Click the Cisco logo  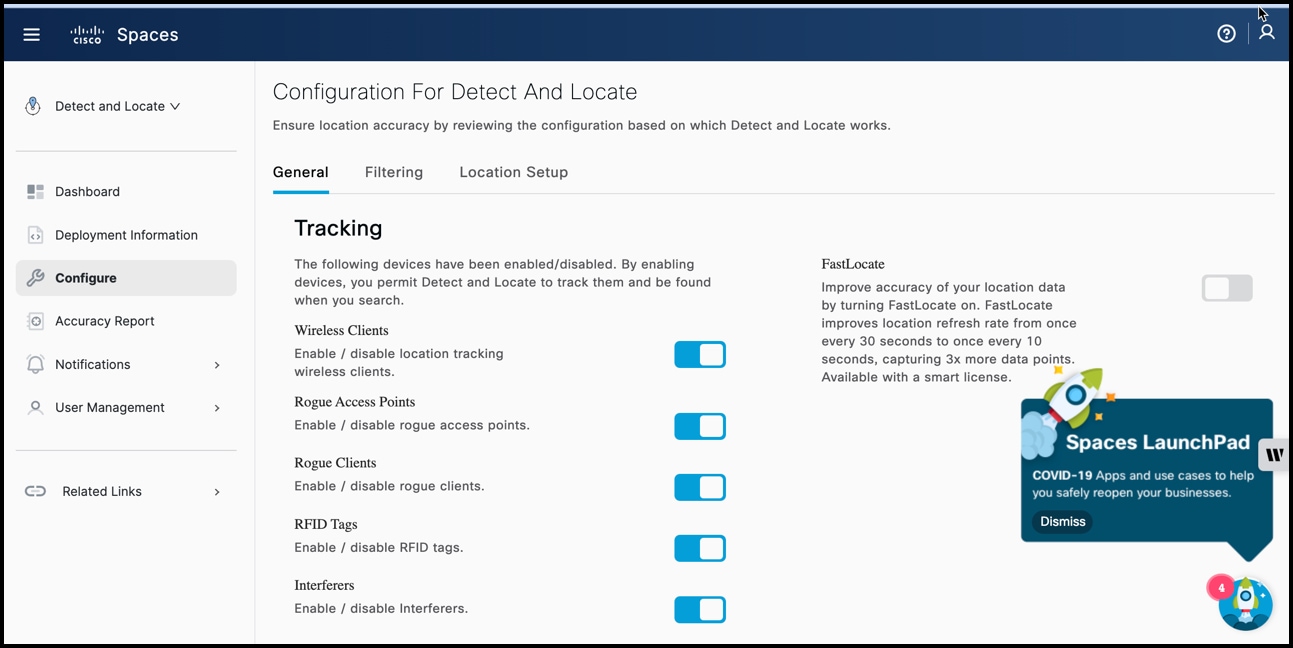coord(87,35)
